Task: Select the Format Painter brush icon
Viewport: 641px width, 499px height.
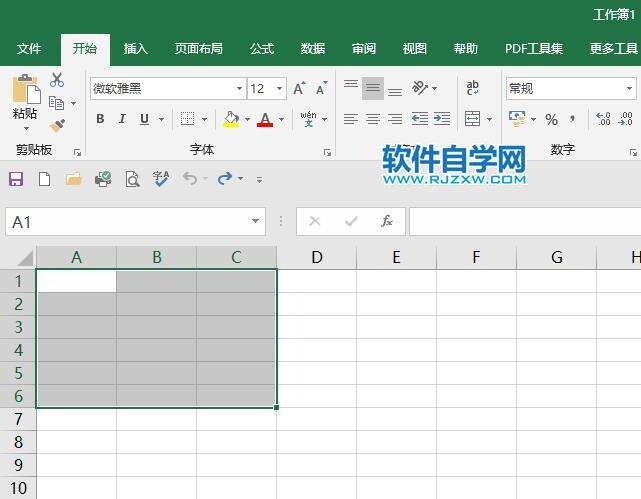Action: click(57, 125)
